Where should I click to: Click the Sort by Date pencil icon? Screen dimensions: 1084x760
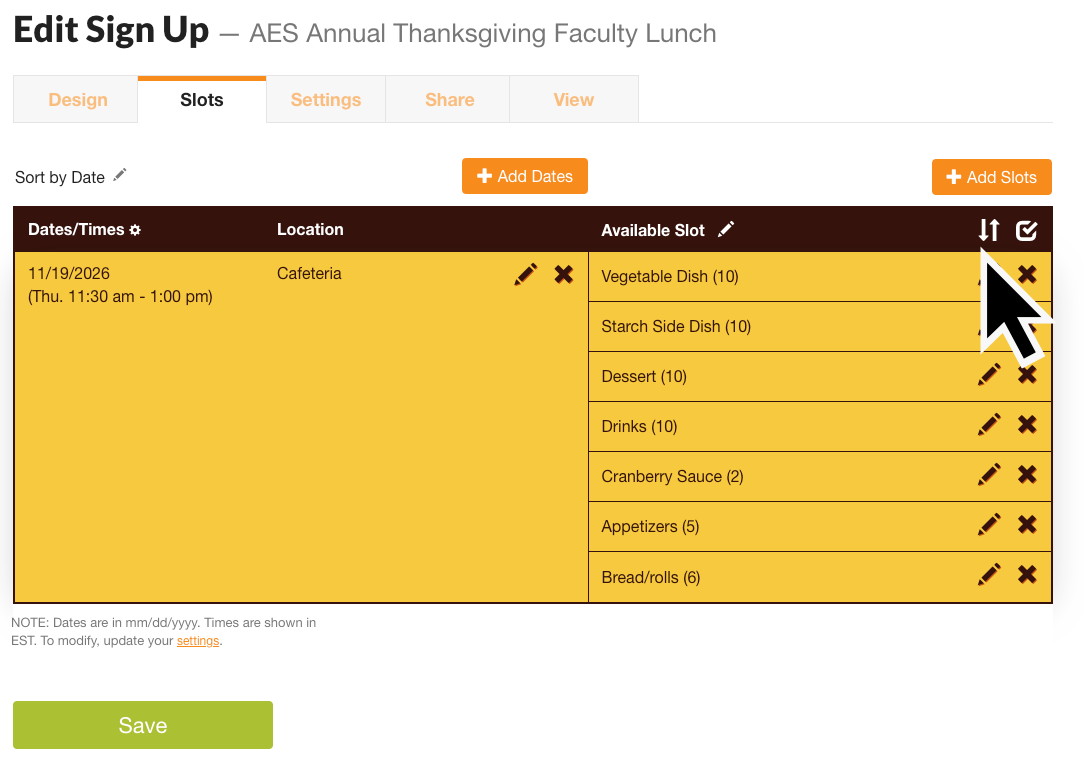click(120, 175)
